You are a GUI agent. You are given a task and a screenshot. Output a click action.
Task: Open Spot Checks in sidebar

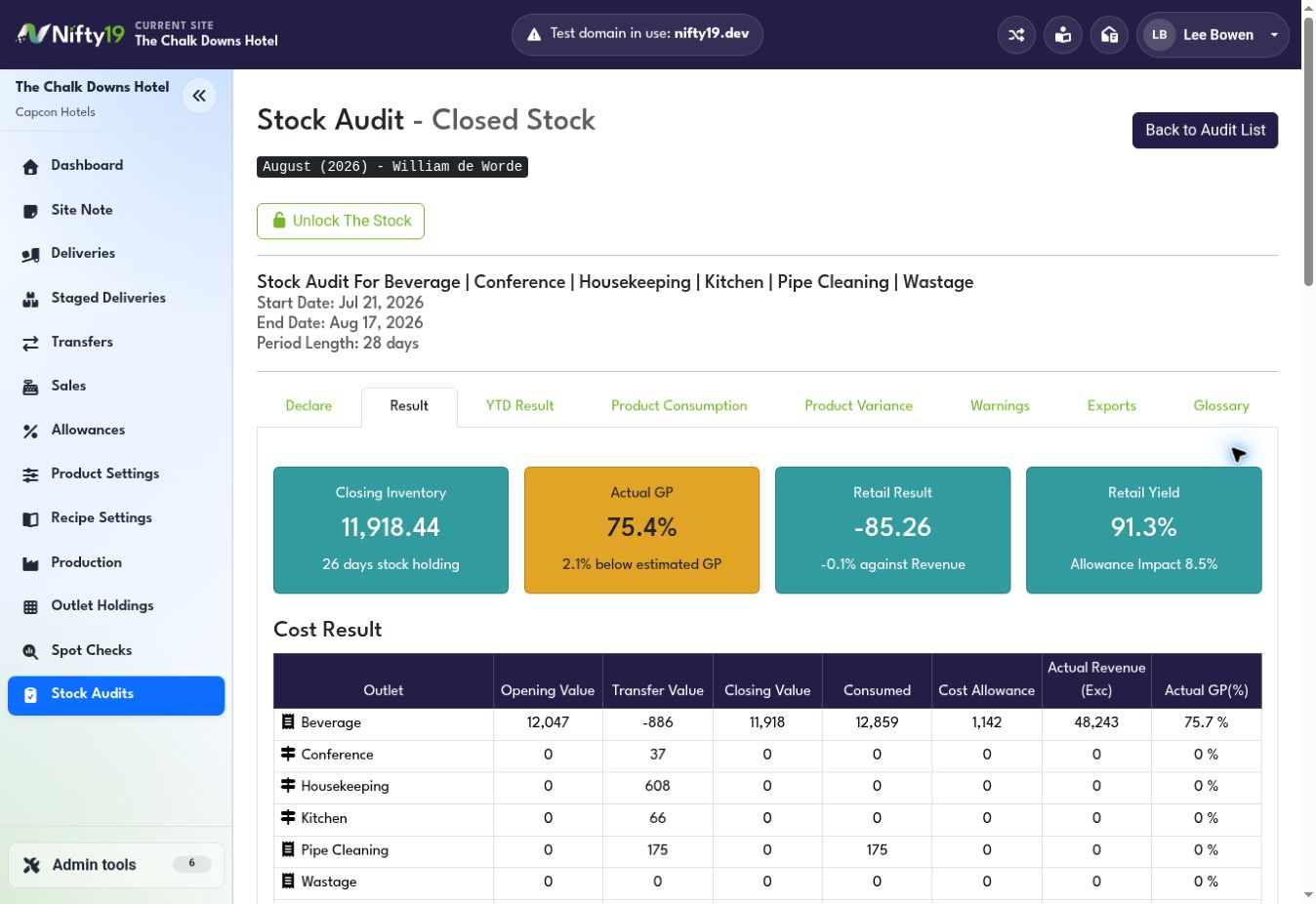116,651
